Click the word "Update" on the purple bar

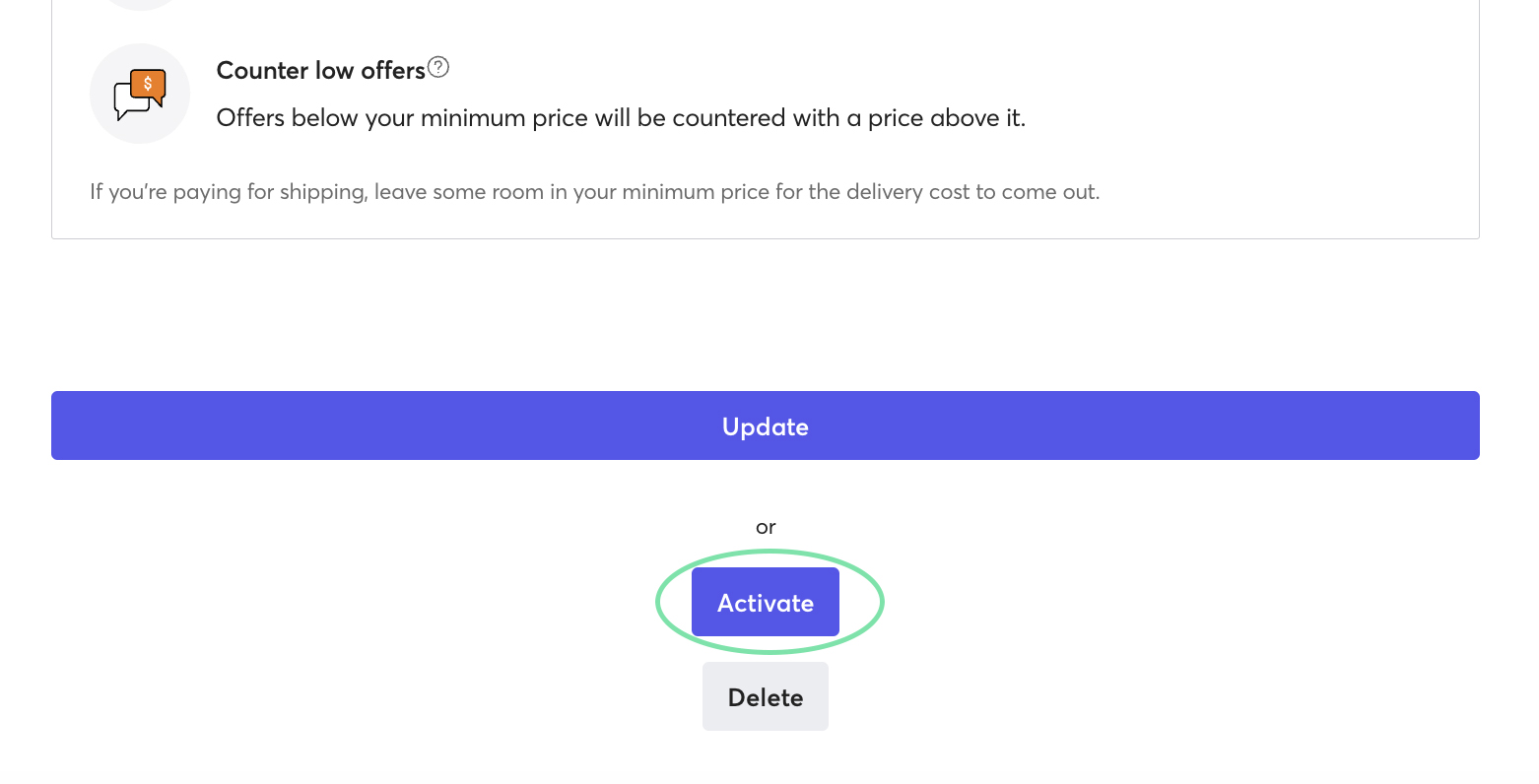(765, 426)
